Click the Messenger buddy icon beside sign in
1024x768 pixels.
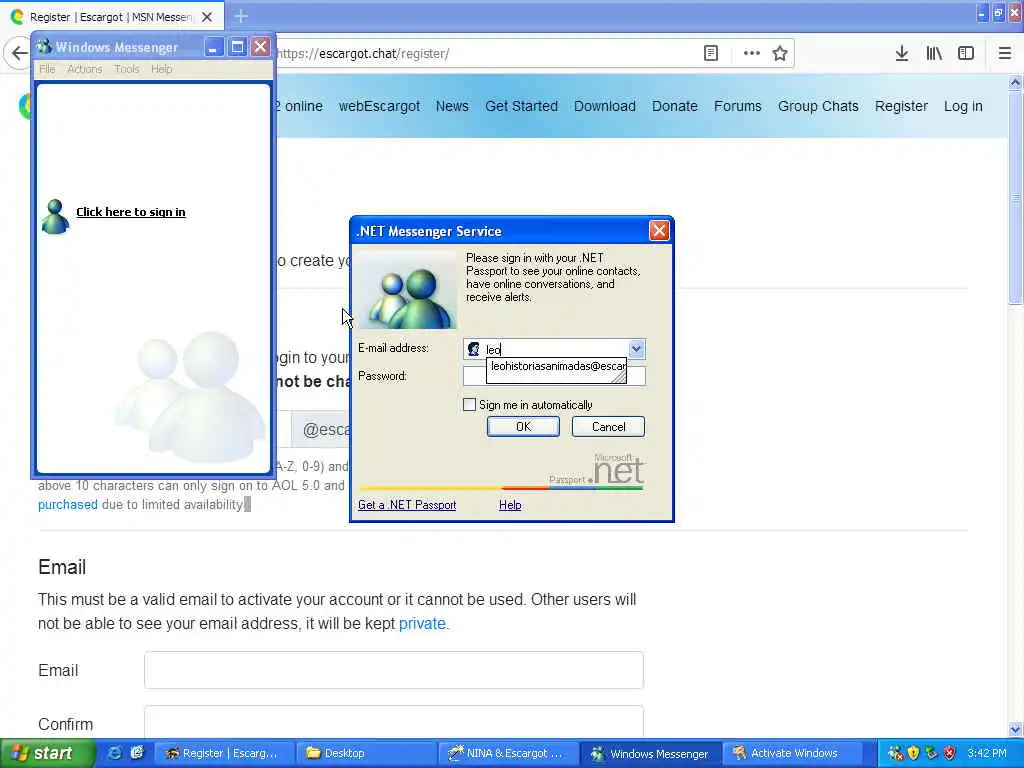tap(55, 216)
